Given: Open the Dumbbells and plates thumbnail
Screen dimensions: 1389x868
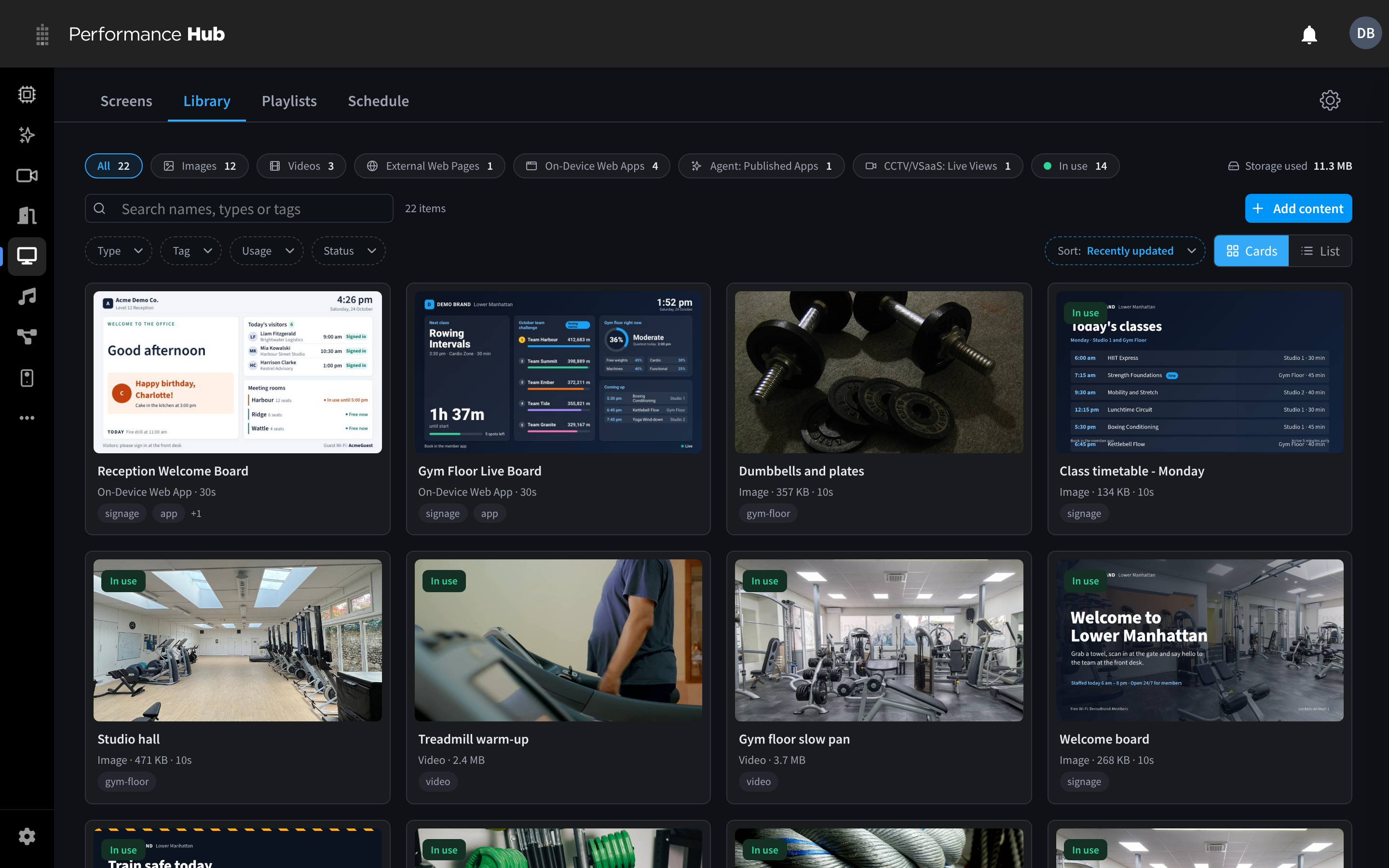Looking at the screenshot, I should (x=879, y=372).
